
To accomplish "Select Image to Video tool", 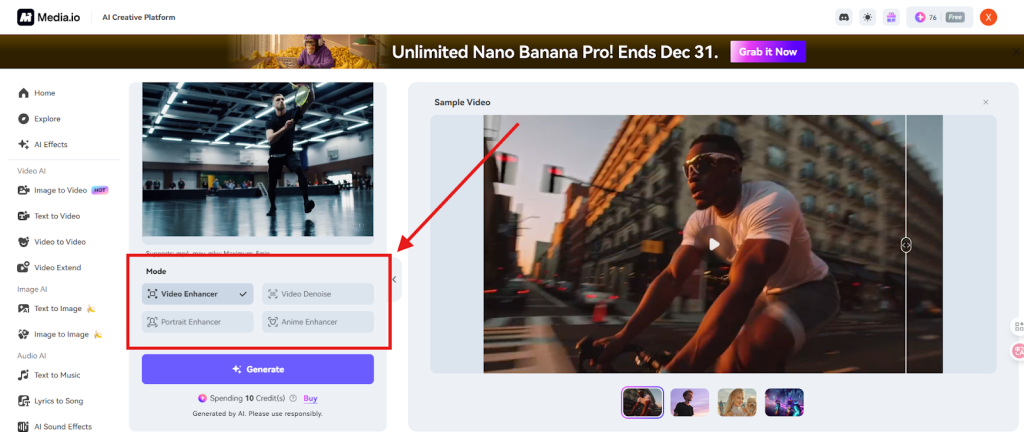I will pos(60,190).
